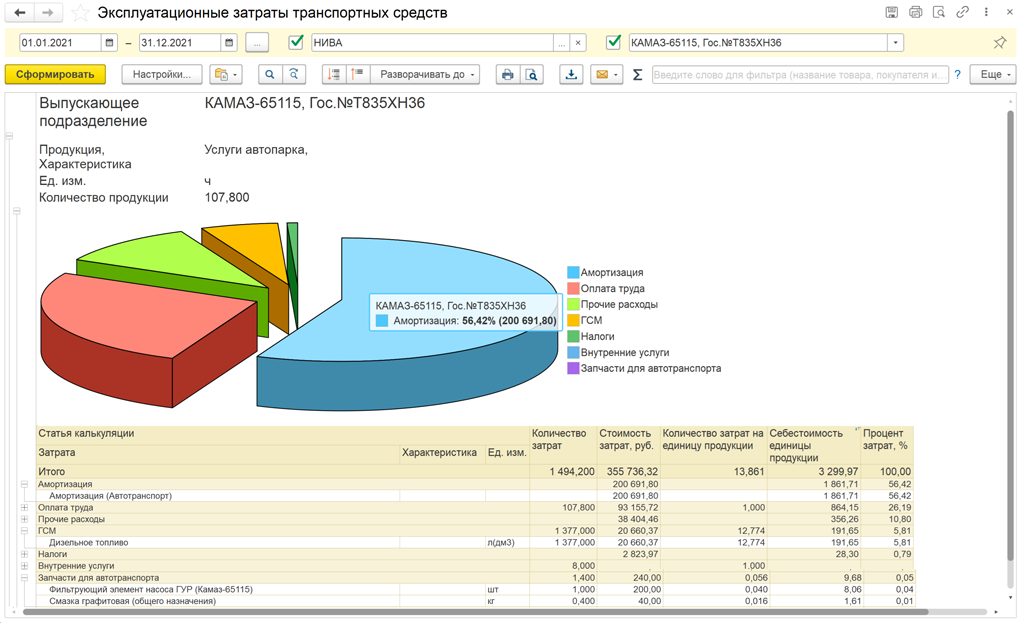Open the Настройки... settings button

tap(162, 75)
